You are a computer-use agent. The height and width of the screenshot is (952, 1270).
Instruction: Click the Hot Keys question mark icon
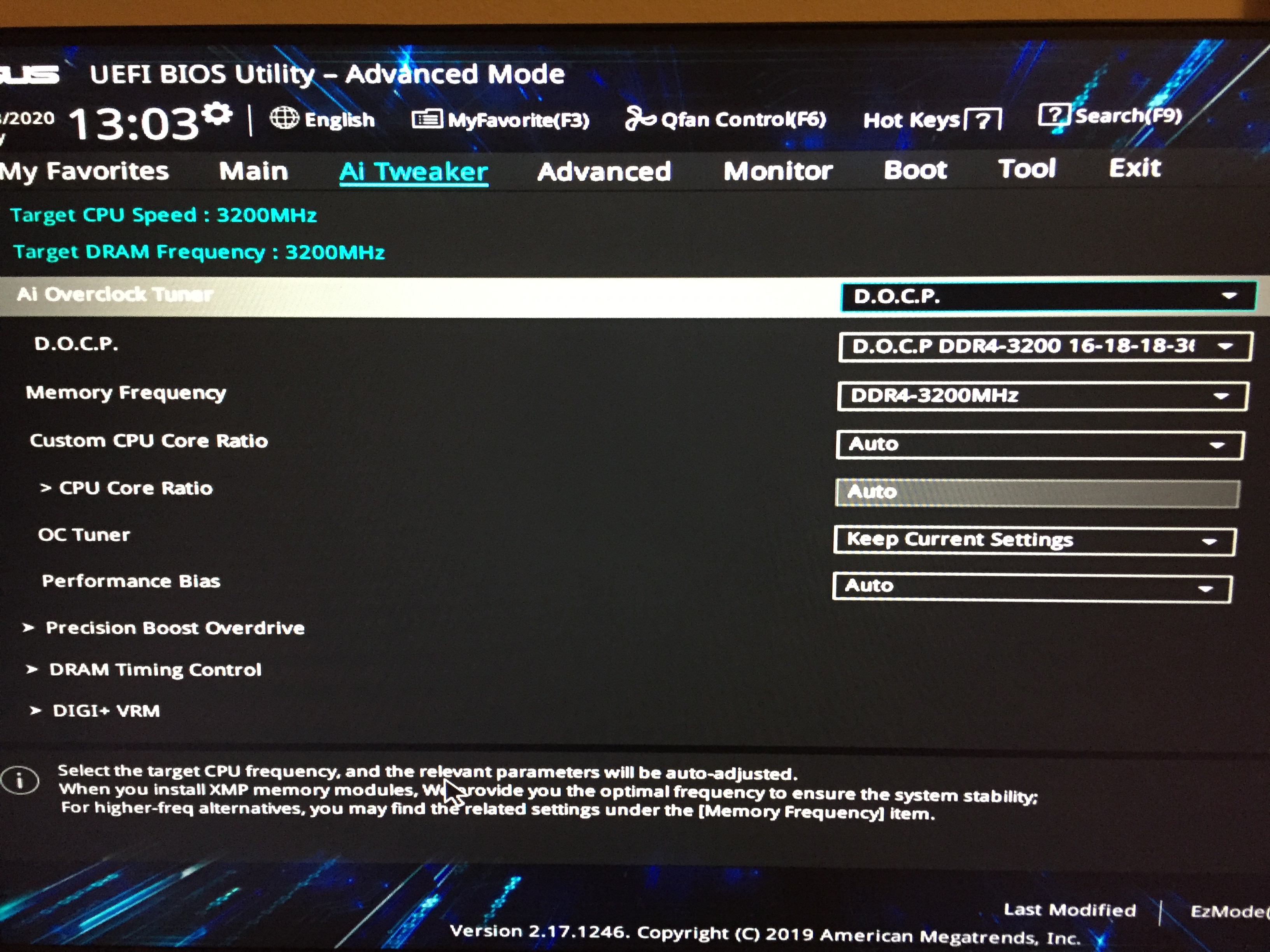pyautogui.click(x=984, y=120)
